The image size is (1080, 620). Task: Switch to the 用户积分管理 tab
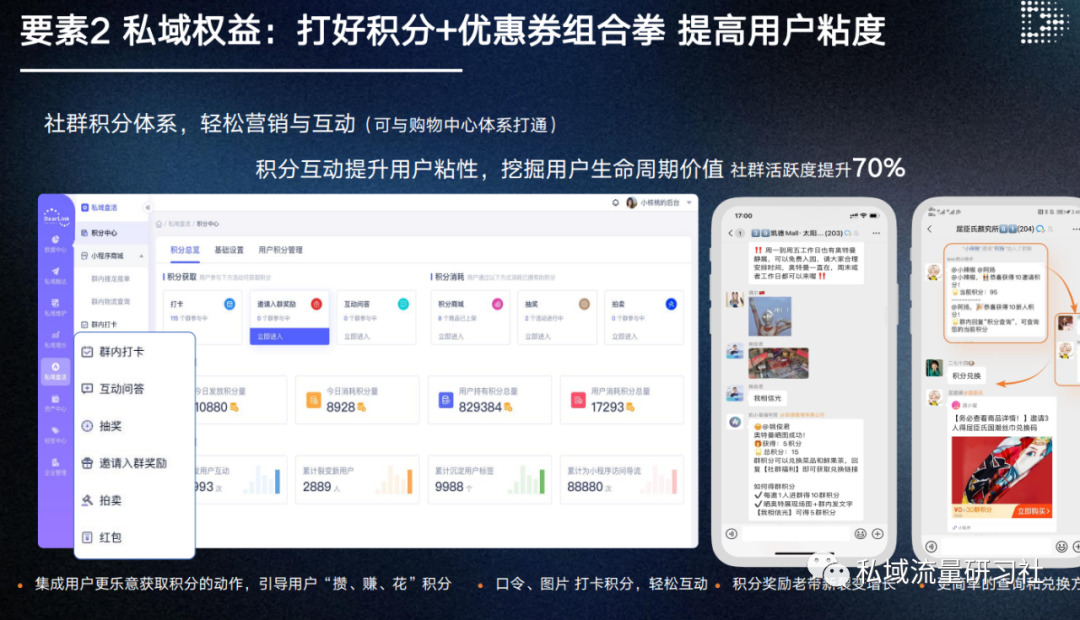(280, 250)
